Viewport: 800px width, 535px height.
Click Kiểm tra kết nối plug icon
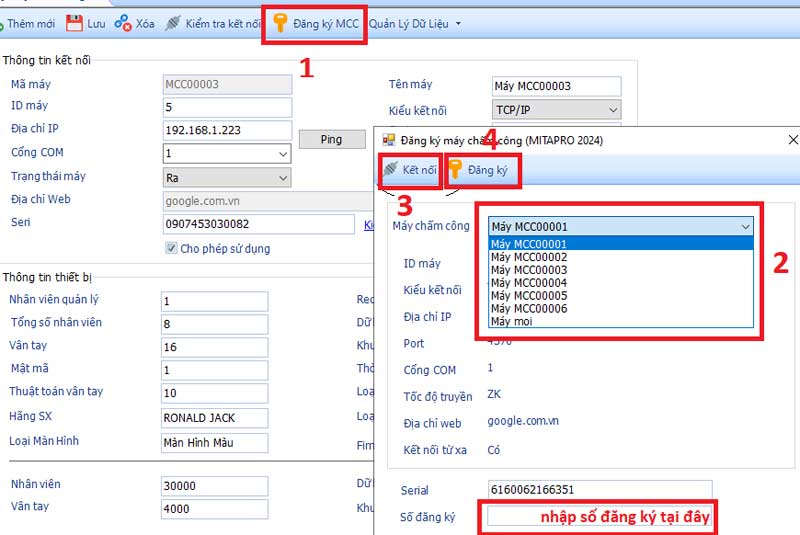coord(173,22)
